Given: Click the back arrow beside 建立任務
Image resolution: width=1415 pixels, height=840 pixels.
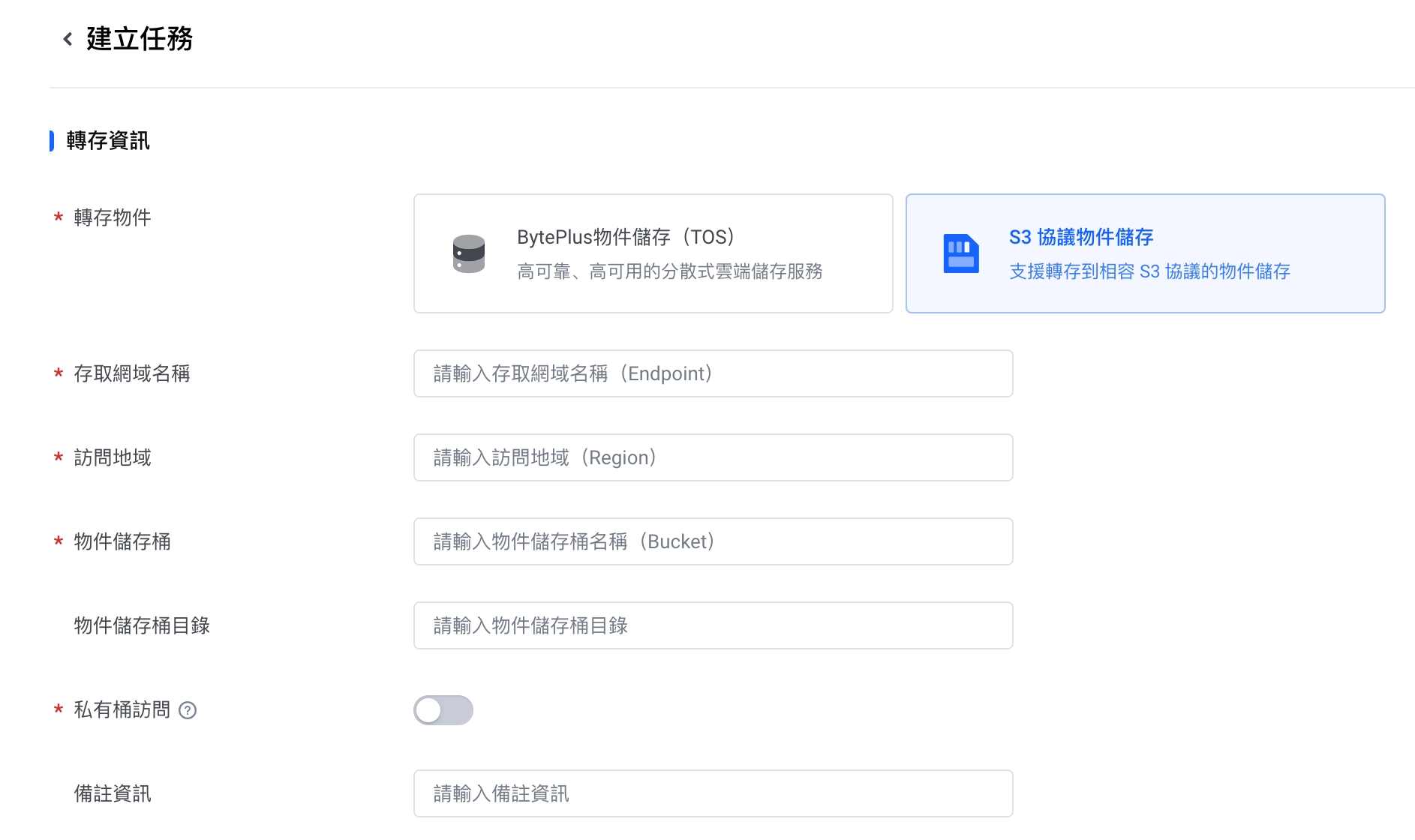Looking at the screenshot, I should tap(68, 39).
